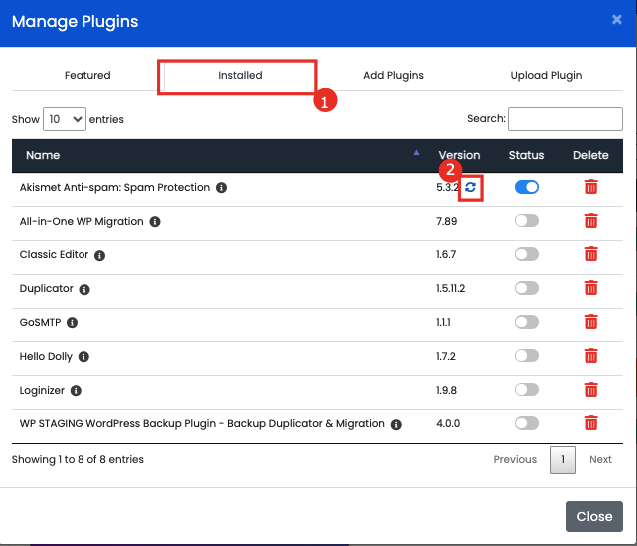
Task: Open Loginizer info icon
Action: [76, 390]
